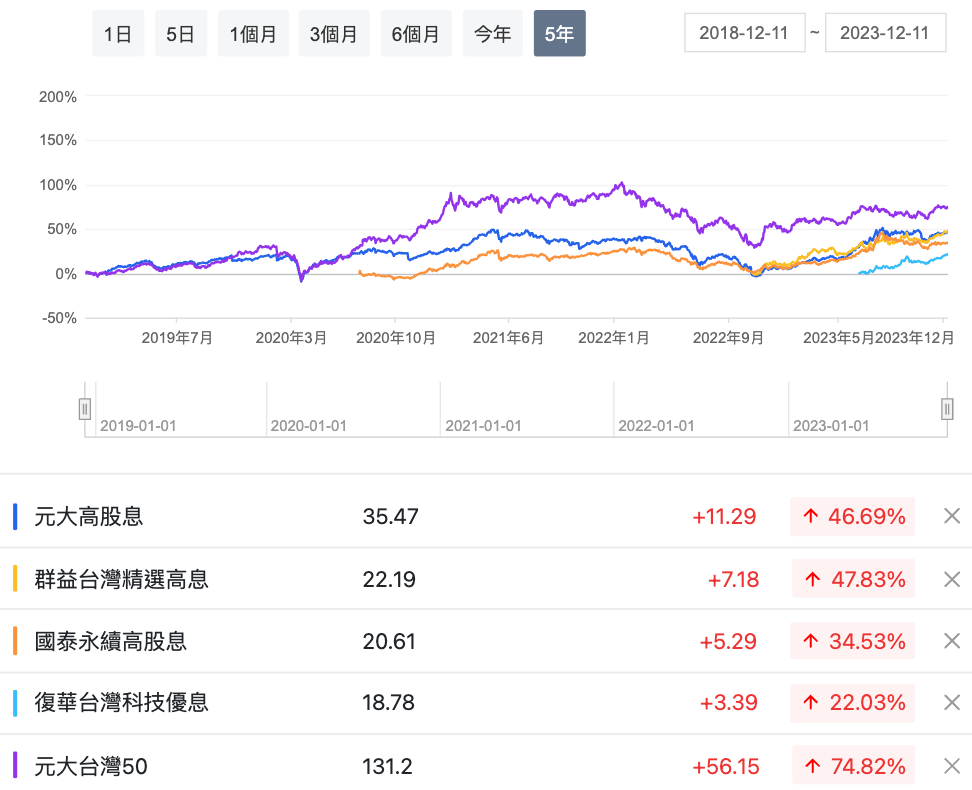Remove 群益台灣精選高息 from comparison

[x=952, y=579]
